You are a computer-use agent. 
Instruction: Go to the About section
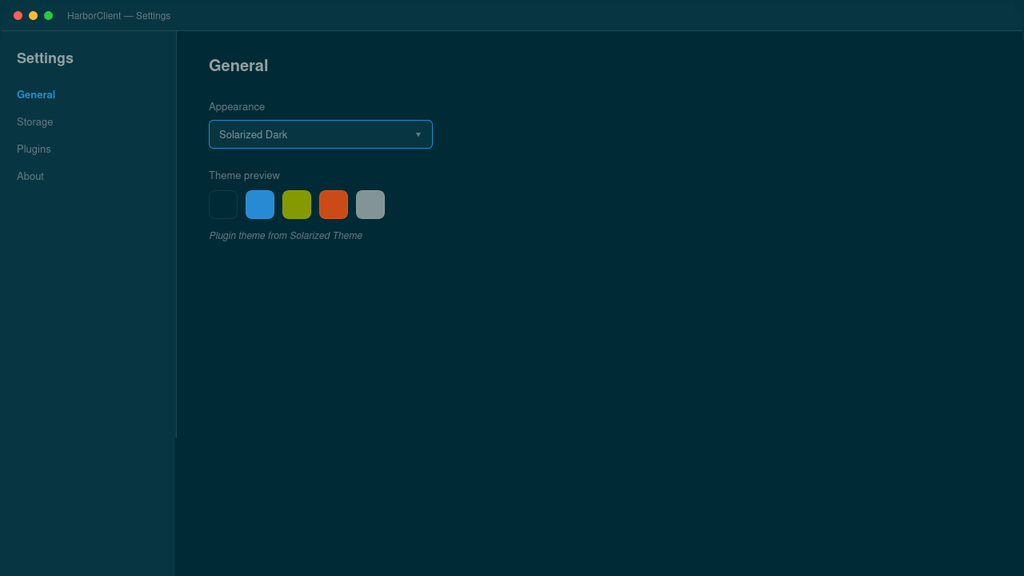pos(30,176)
